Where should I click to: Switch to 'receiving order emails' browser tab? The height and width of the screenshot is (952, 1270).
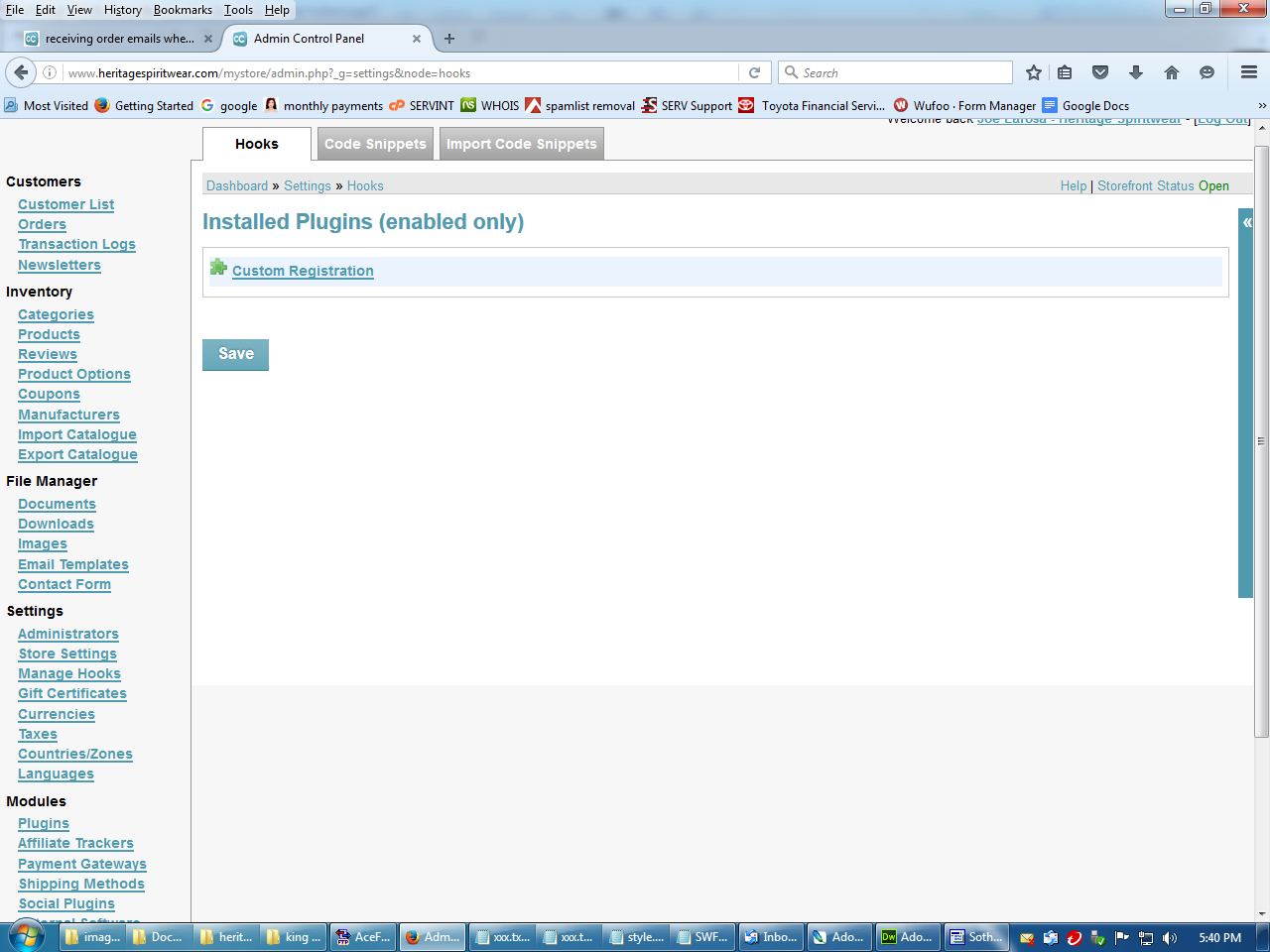pos(119,39)
